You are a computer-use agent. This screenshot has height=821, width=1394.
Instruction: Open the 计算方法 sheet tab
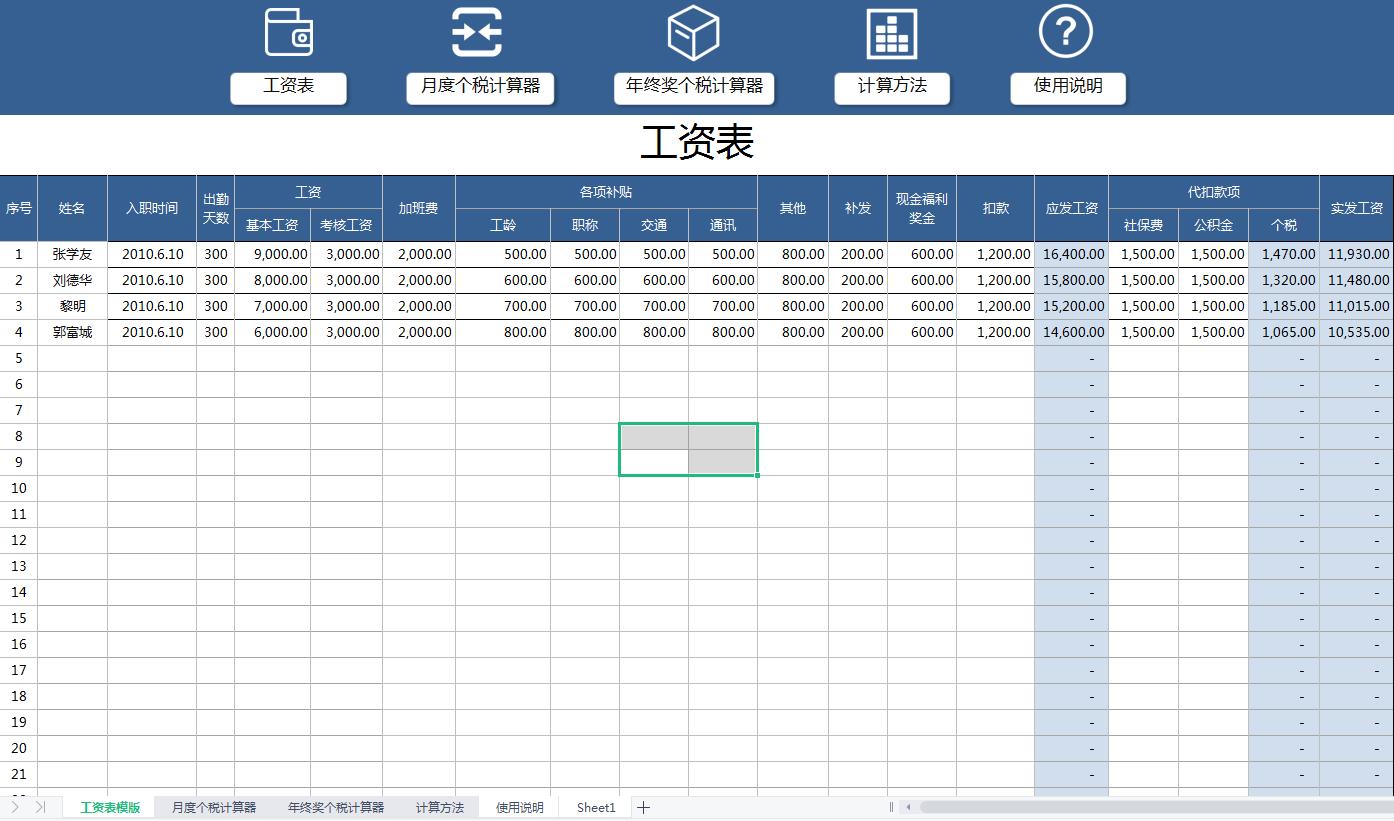click(439, 807)
